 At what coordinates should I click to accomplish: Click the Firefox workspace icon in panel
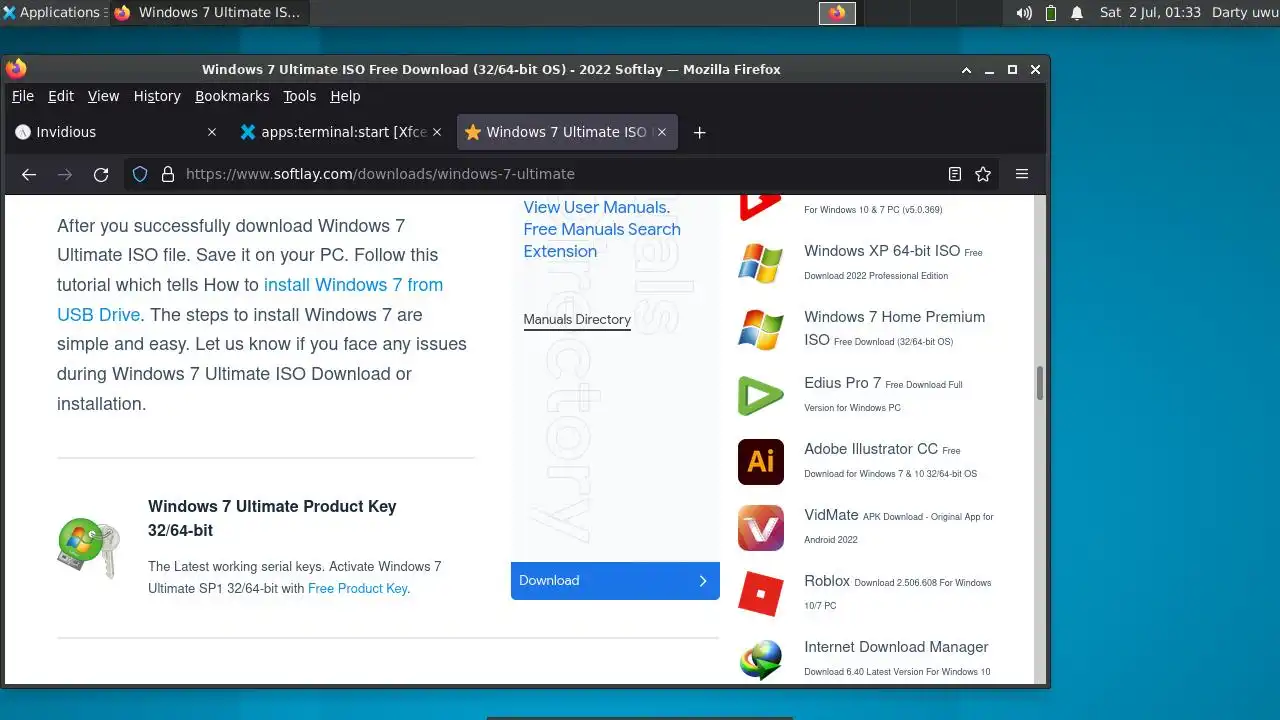tap(838, 13)
